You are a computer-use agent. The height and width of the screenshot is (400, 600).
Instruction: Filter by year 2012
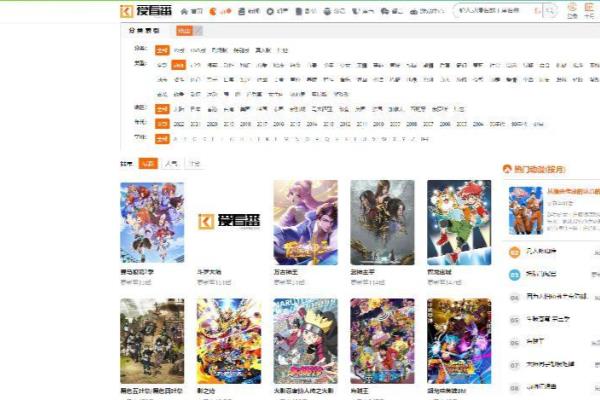345,124
